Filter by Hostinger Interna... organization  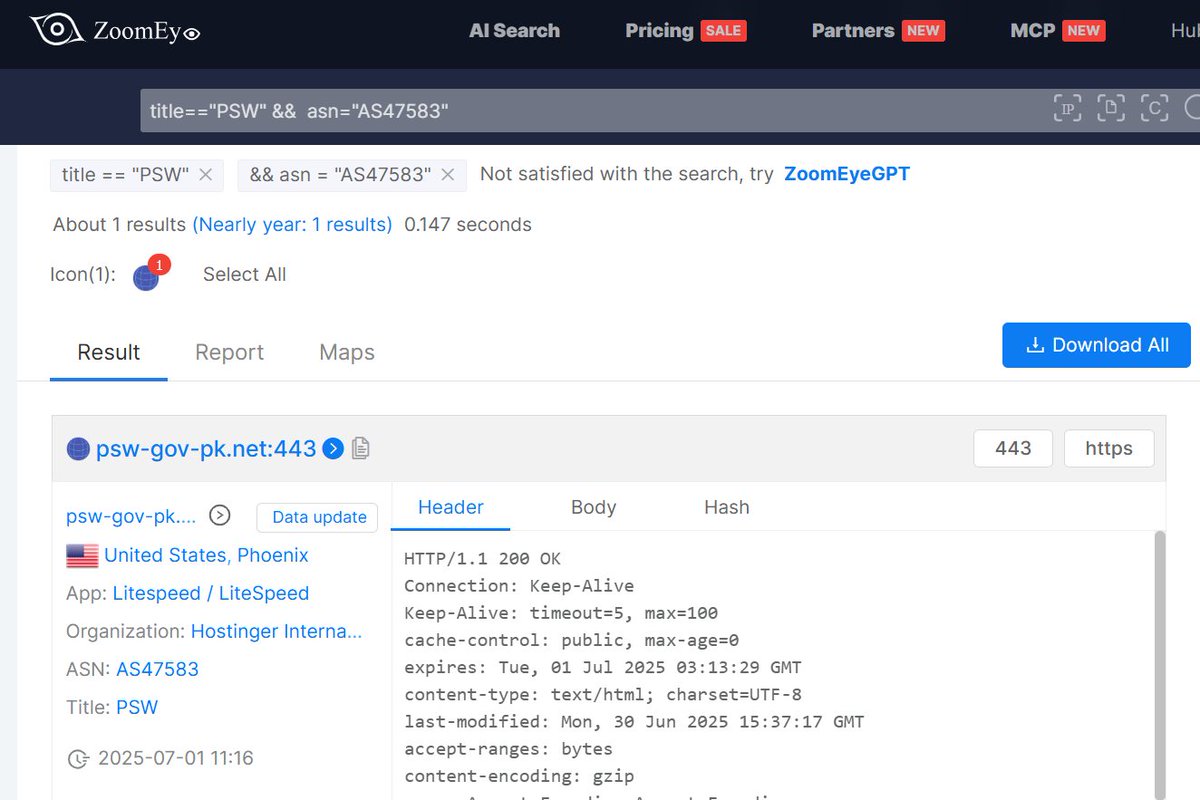(x=276, y=632)
